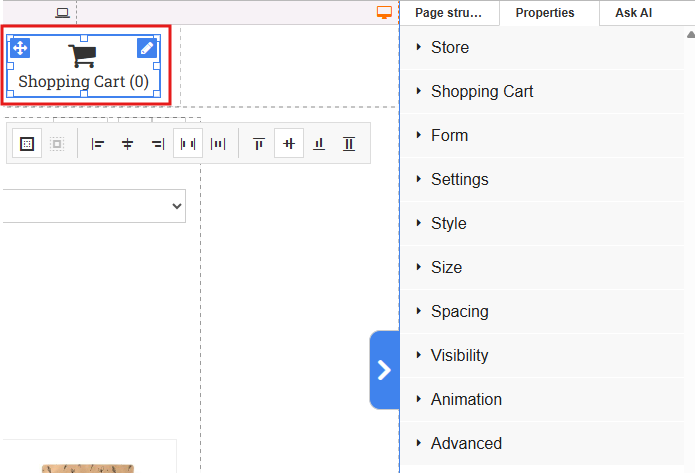695x473 pixels.
Task: Click the align horizontal center icon
Action: 128,144
